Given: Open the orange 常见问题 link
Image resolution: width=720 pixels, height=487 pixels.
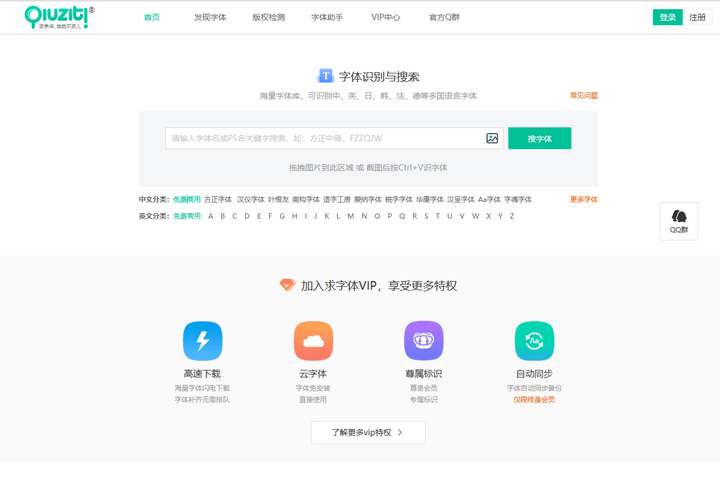Looking at the screenshot, I should click(x=584, y=95).
